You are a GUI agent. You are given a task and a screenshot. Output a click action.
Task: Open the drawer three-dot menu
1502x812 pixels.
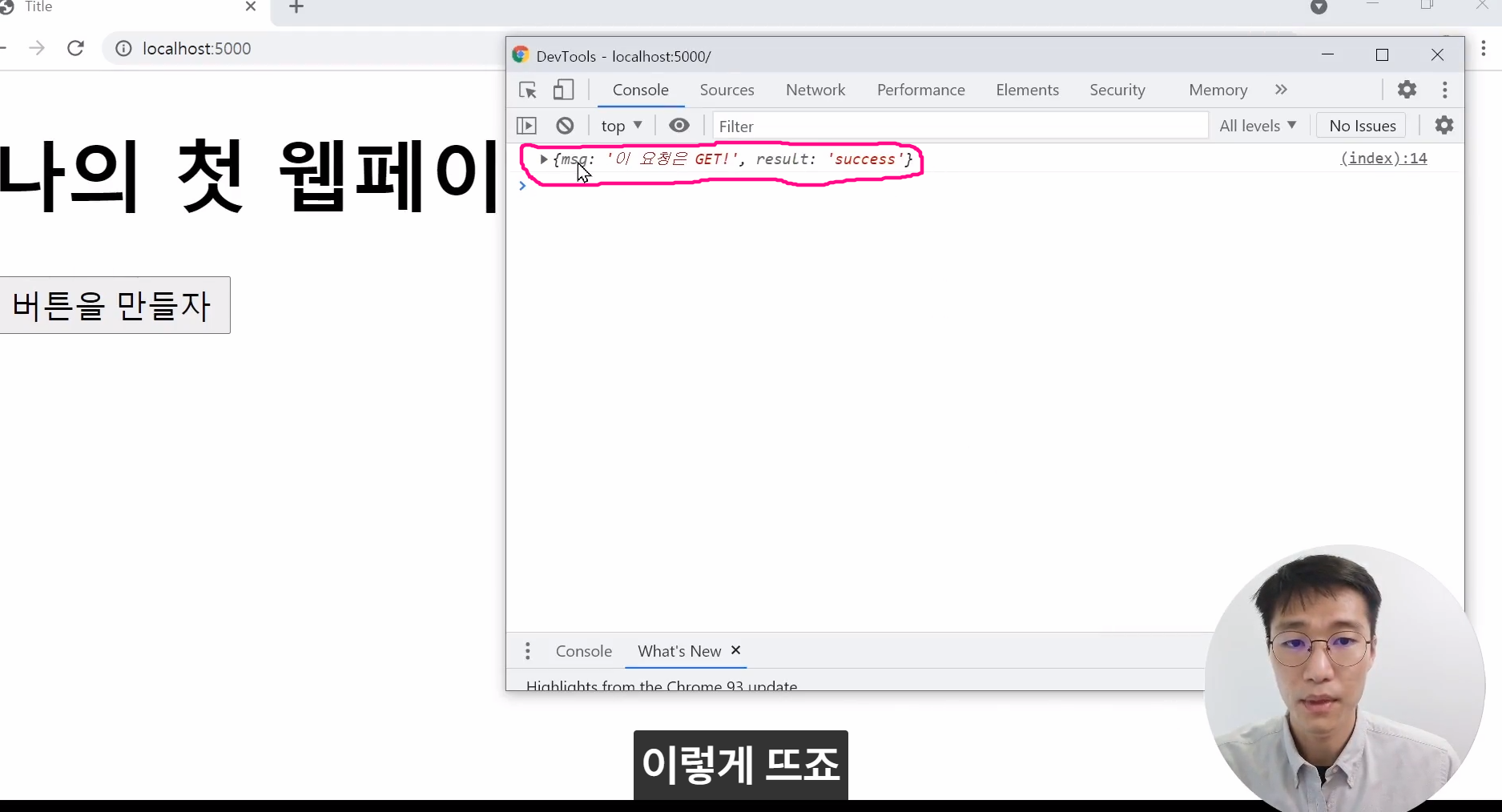click(528, 651)
